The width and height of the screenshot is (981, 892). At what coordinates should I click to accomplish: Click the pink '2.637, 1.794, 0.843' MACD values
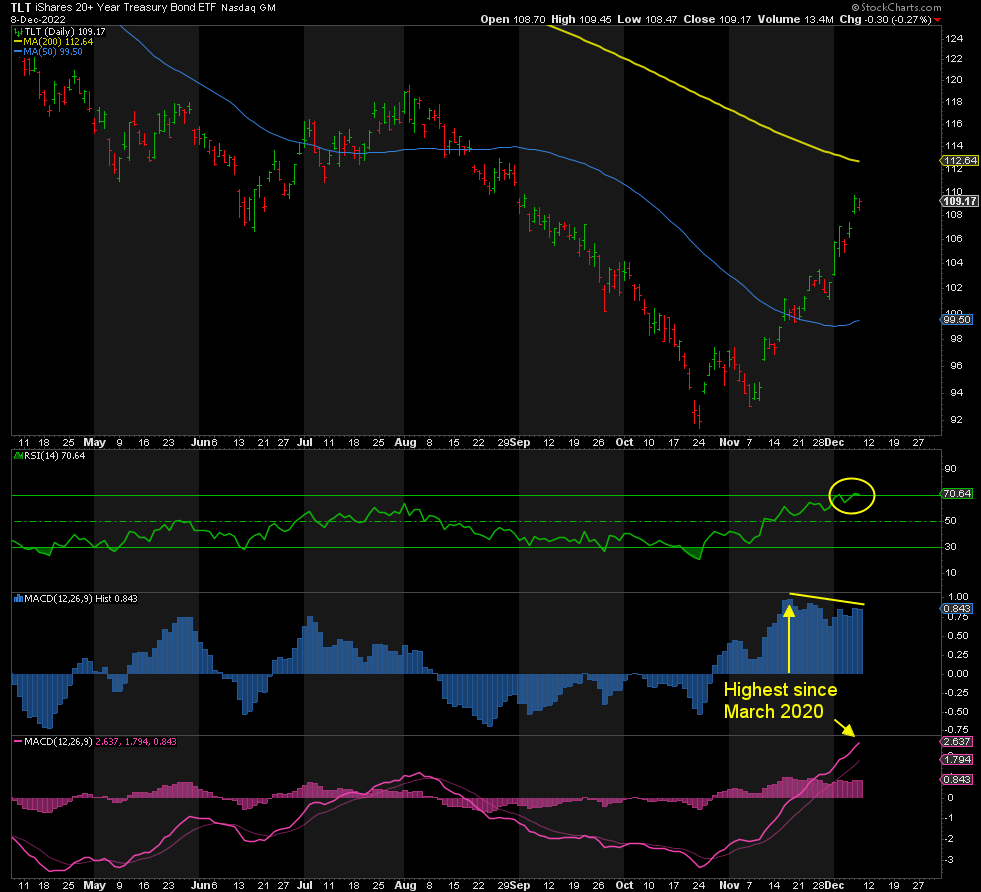[136, 742]
